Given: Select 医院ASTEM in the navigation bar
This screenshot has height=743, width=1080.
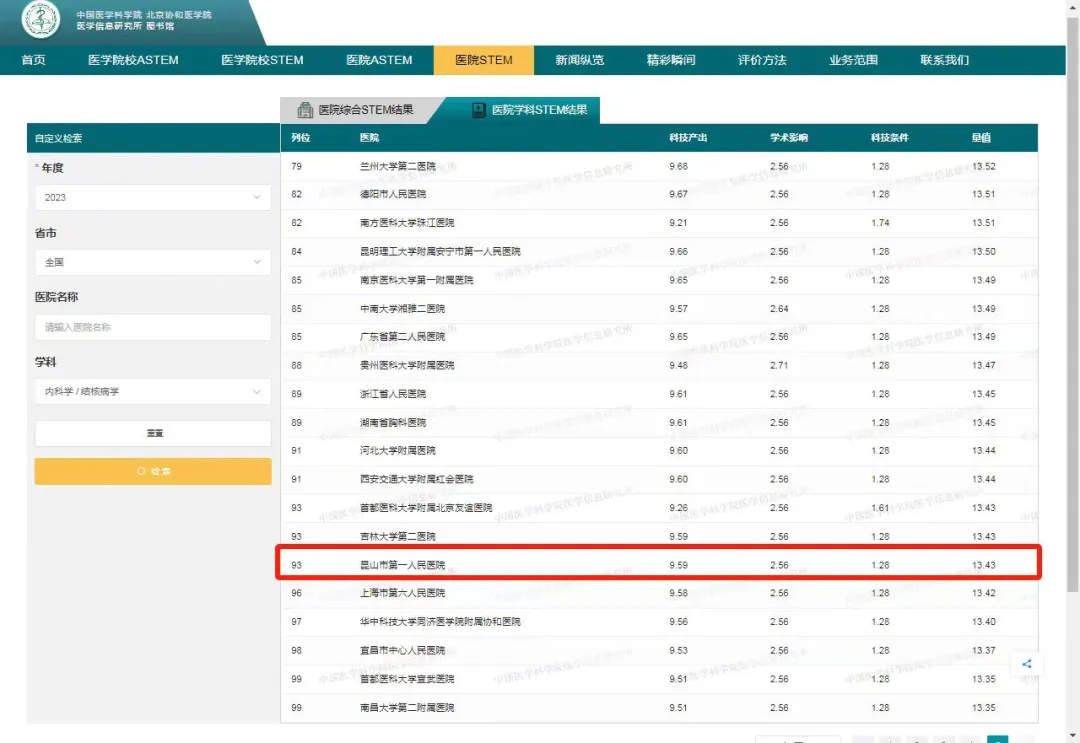Looking at the screenshot, I should tap(379, 60).
